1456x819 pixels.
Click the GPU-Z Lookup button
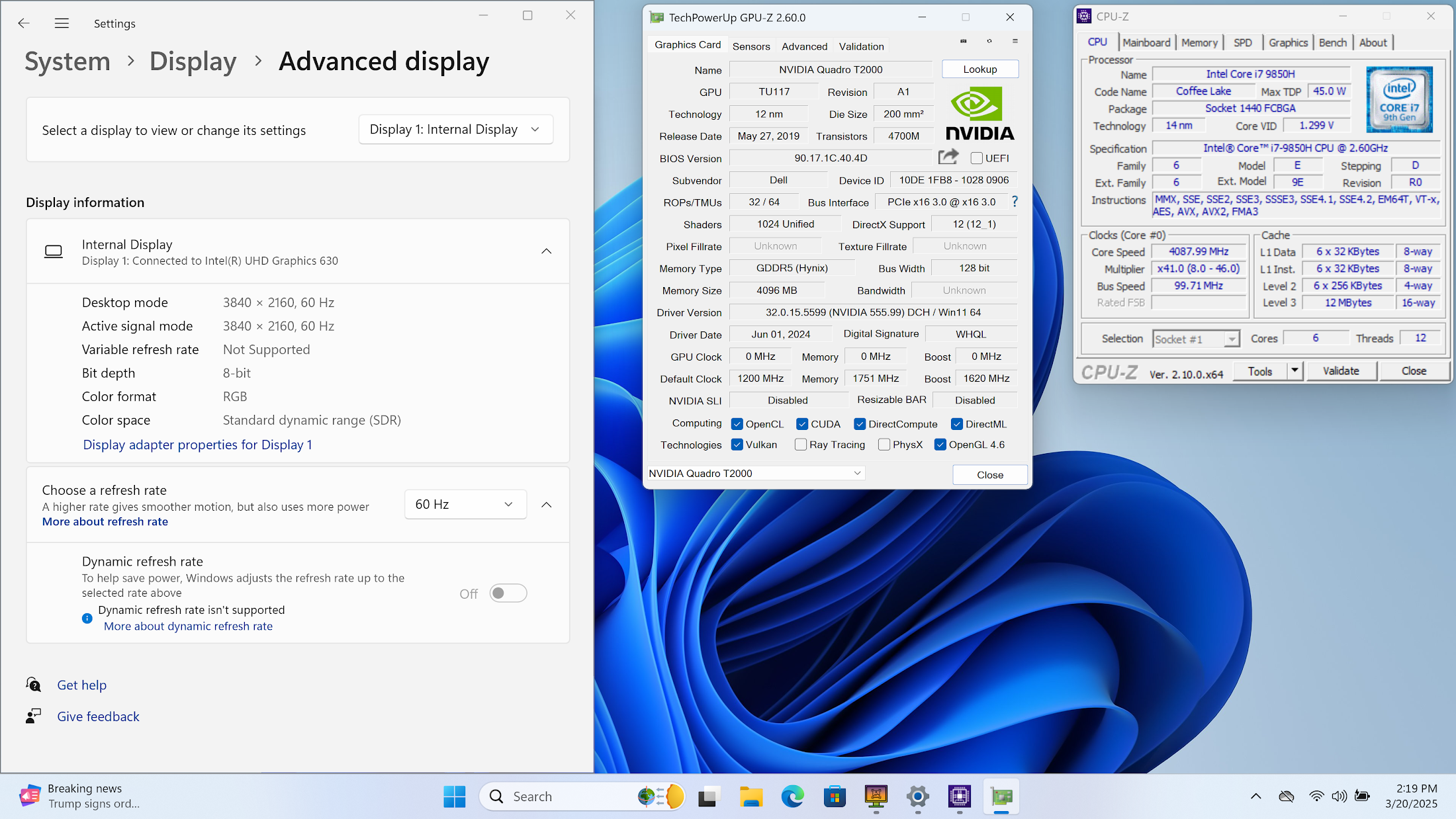(980, 69)
